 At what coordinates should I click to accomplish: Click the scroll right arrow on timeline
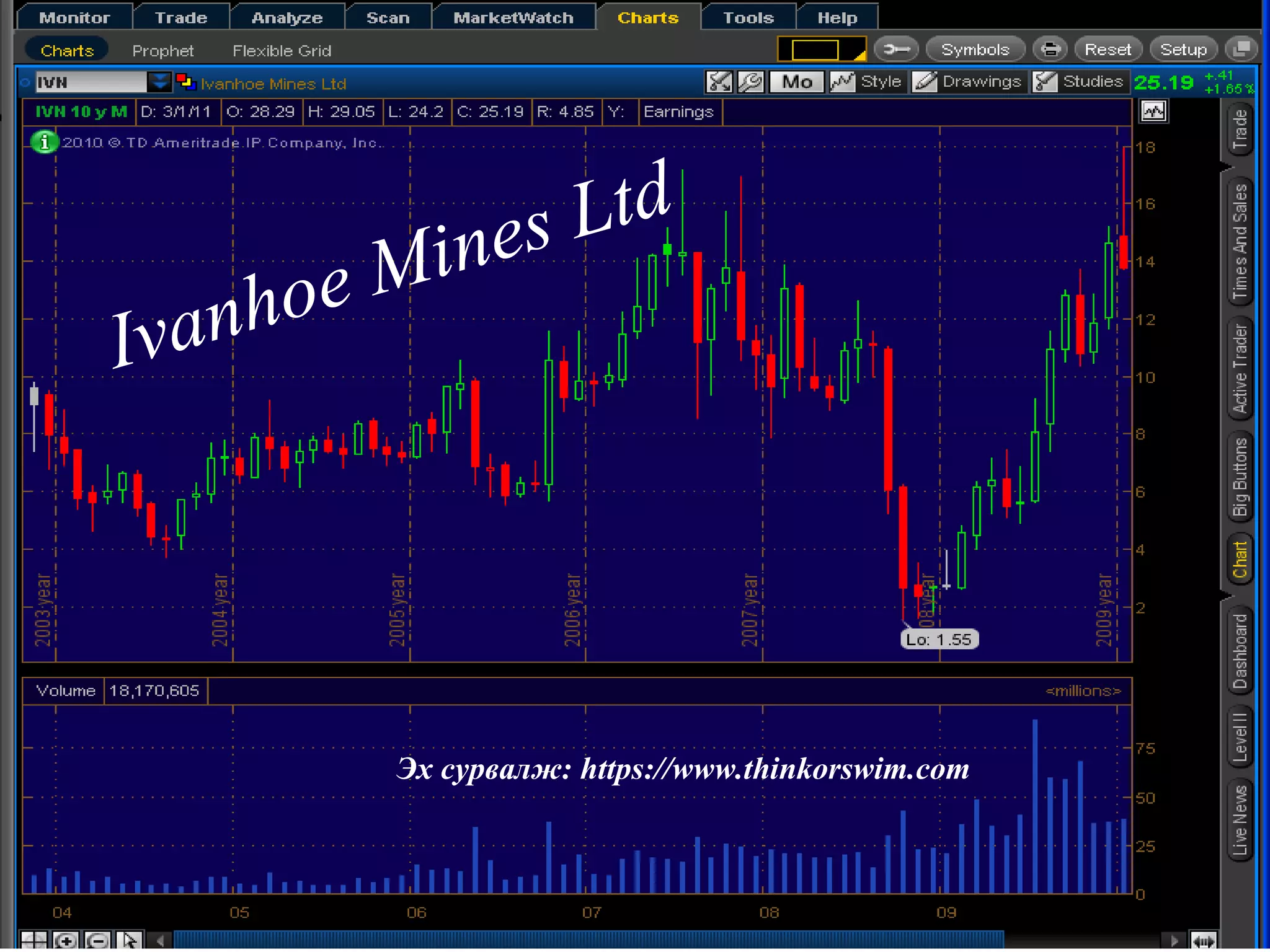(x=1173, y=940)
